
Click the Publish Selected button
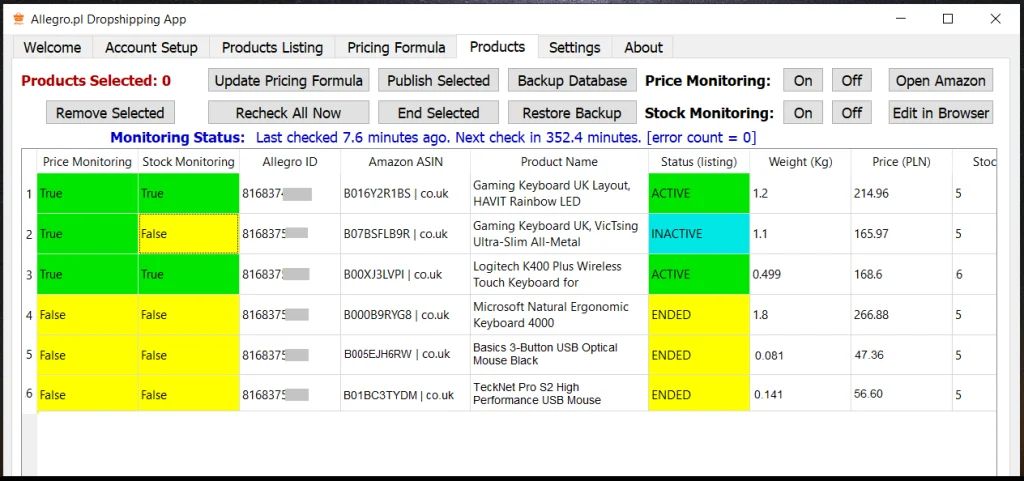pyautogui.click(x=438, y=81)
